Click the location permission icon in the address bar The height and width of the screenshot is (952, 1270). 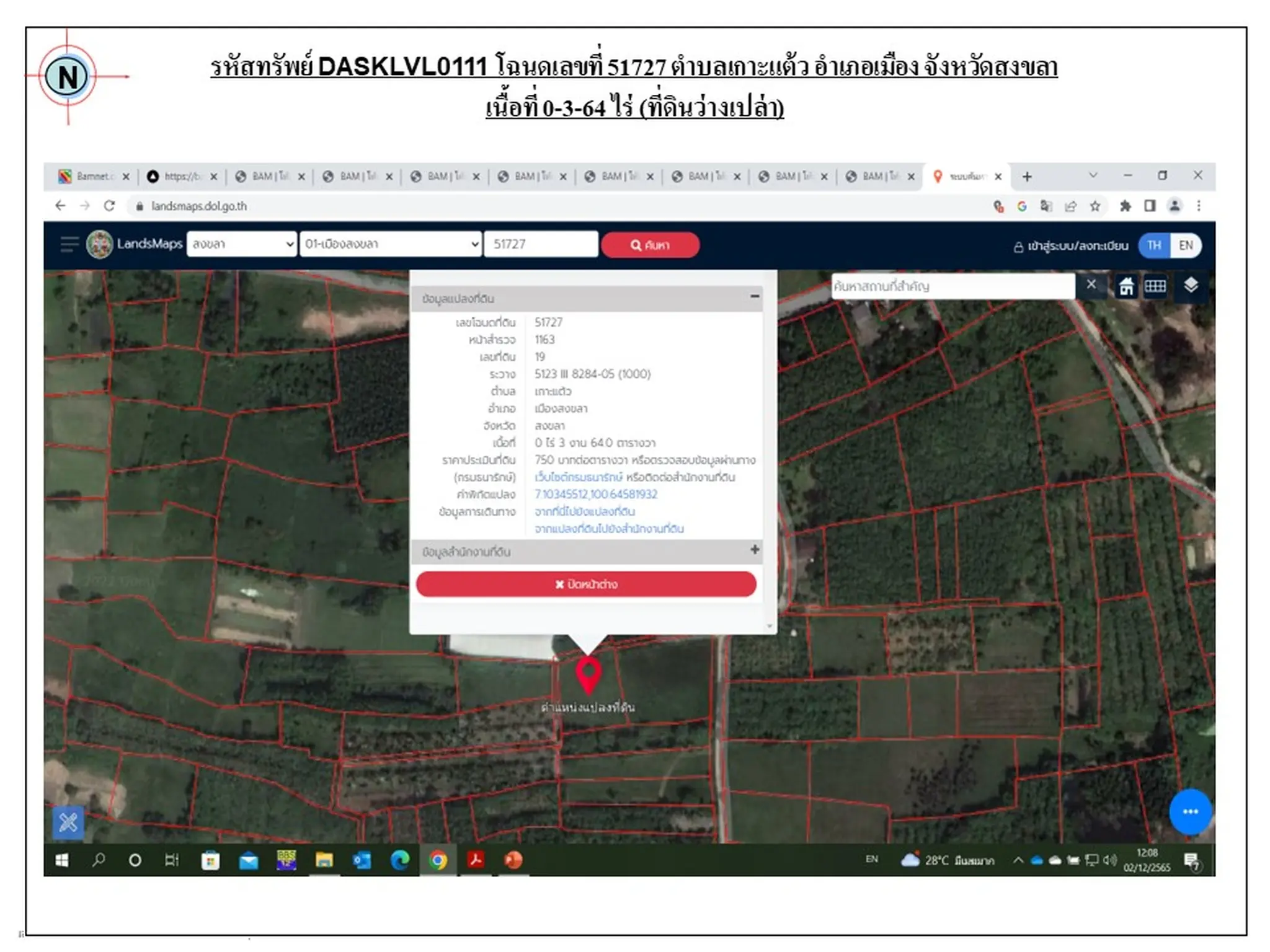998,206
